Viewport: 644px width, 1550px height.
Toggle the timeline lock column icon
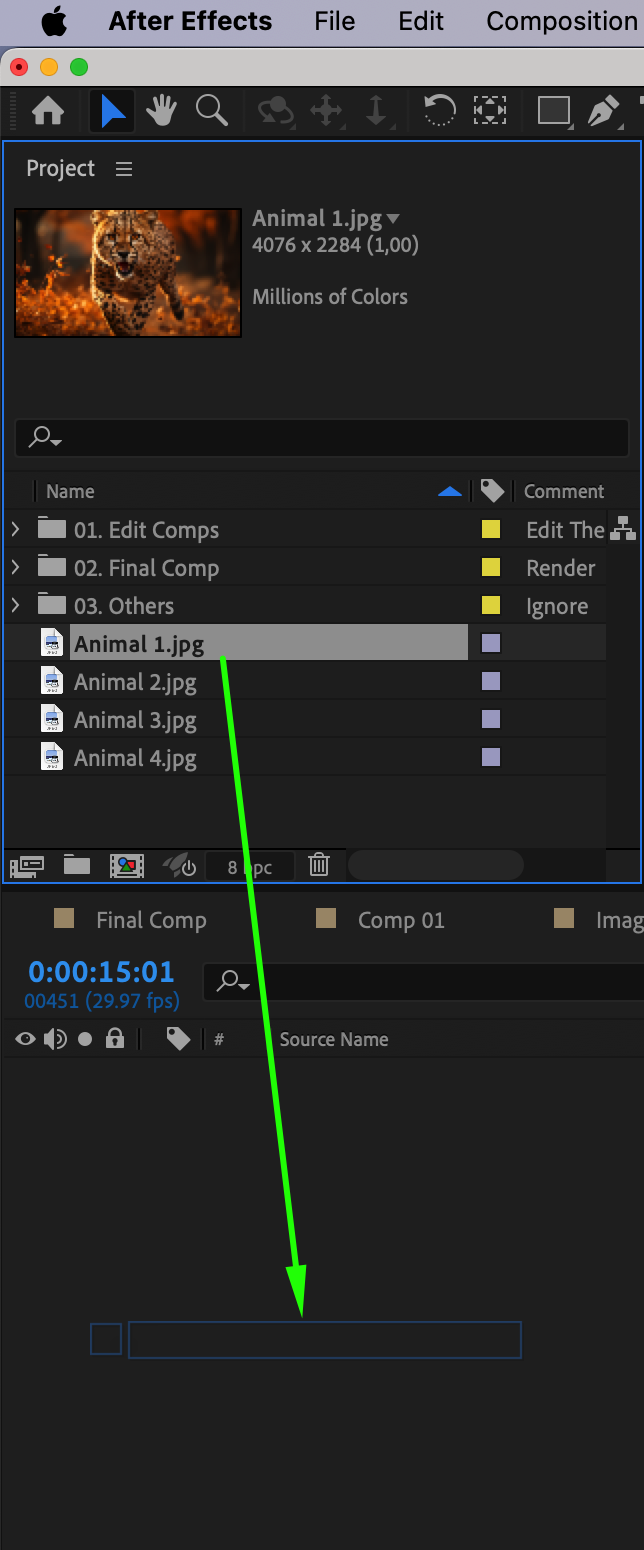coord(115,1039)
